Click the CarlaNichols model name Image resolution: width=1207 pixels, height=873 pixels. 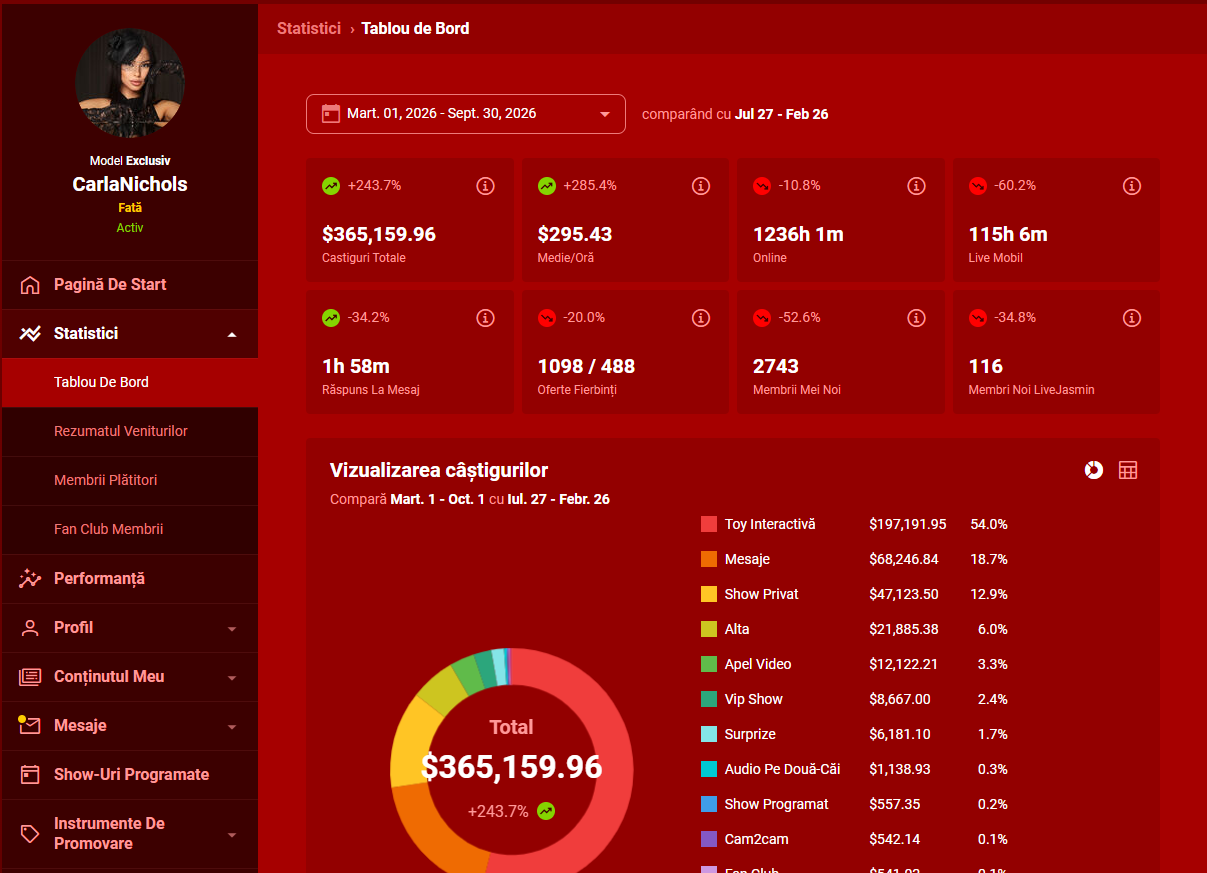130,184
